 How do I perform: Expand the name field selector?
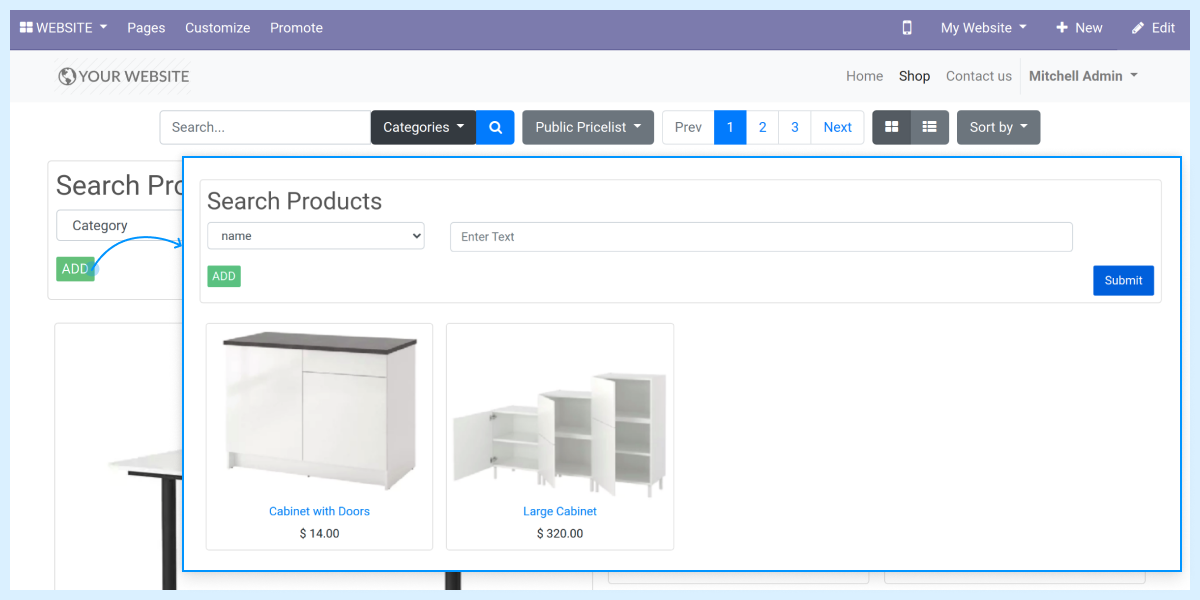pyautogui.click(x=315, y=235)
